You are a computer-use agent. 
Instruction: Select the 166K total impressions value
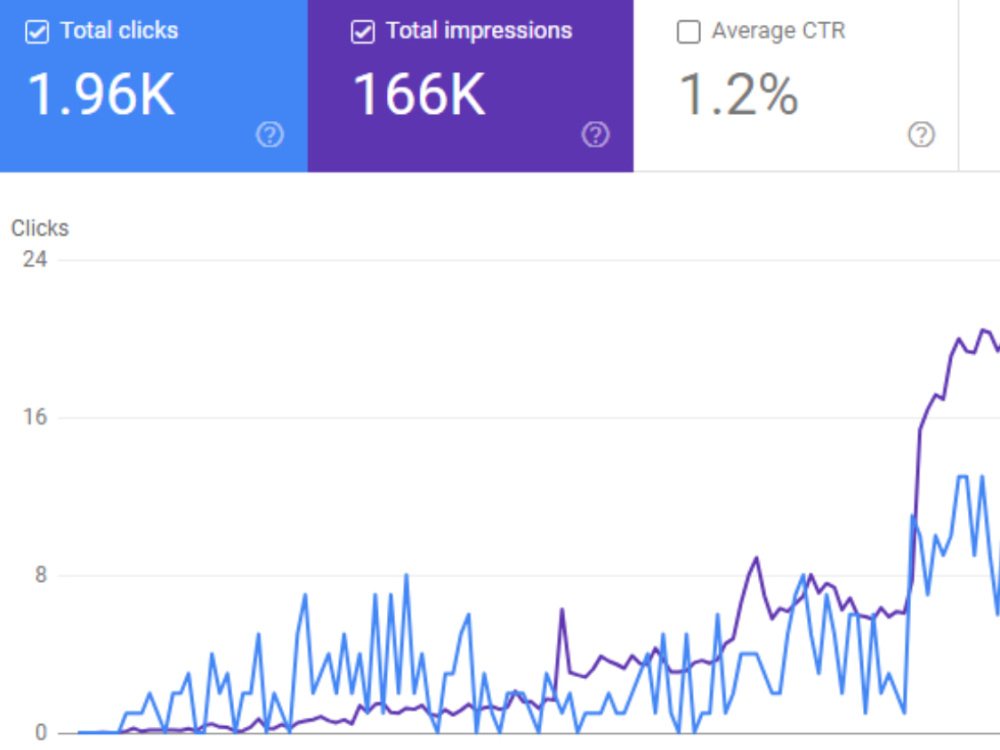419,94
